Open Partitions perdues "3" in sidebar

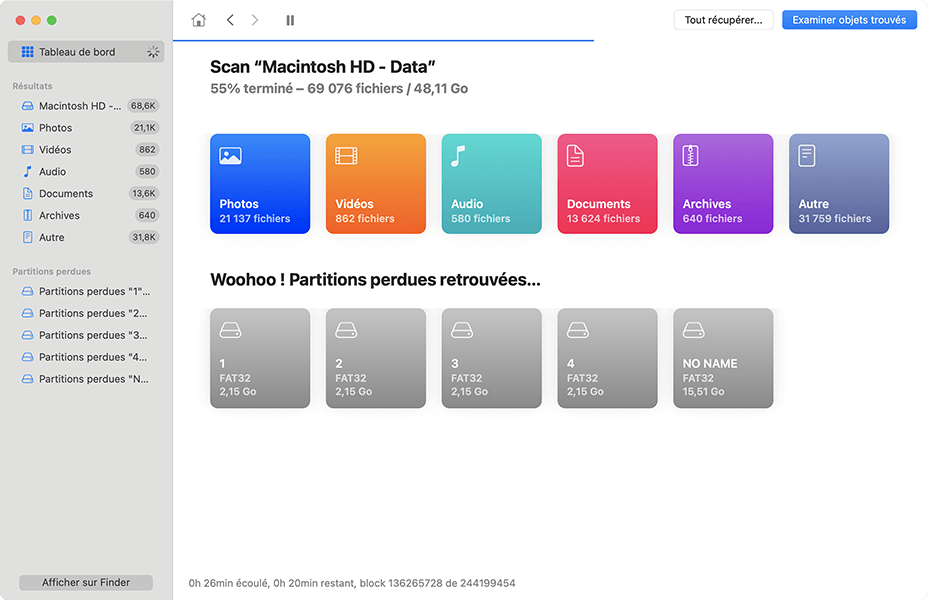click(86, 336)
